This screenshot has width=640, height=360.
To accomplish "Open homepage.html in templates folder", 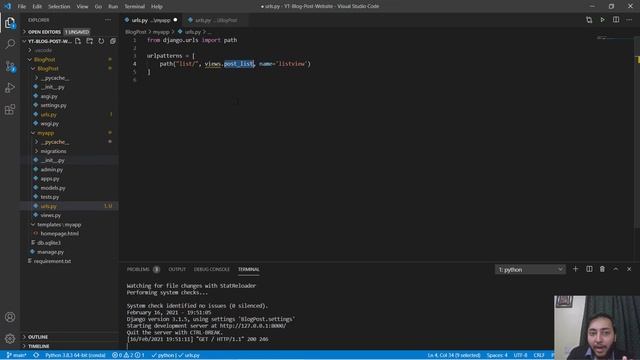I will coord(60,233).
